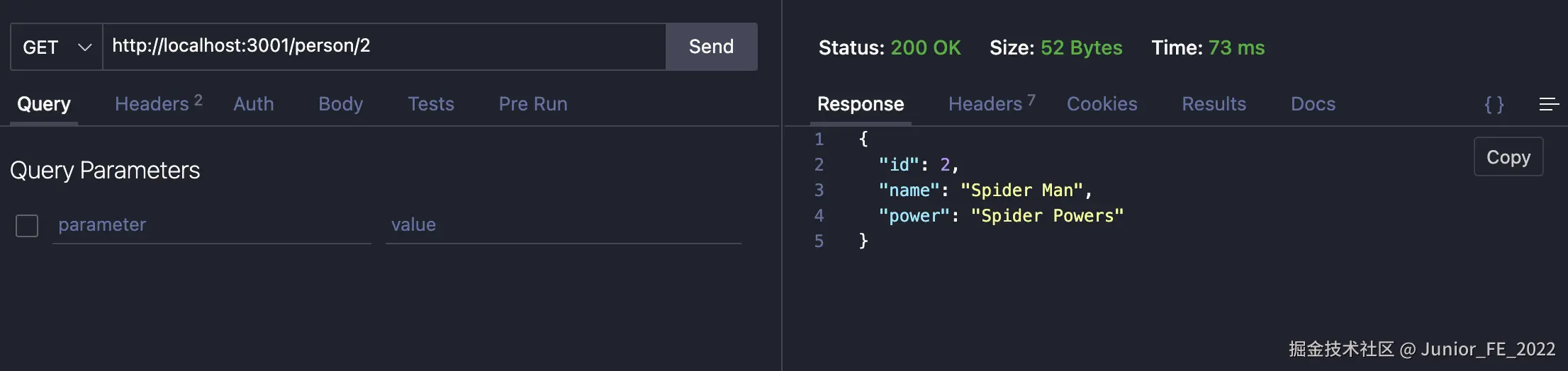Select the Response tab
1568x371 pixels.
(861, 104)
